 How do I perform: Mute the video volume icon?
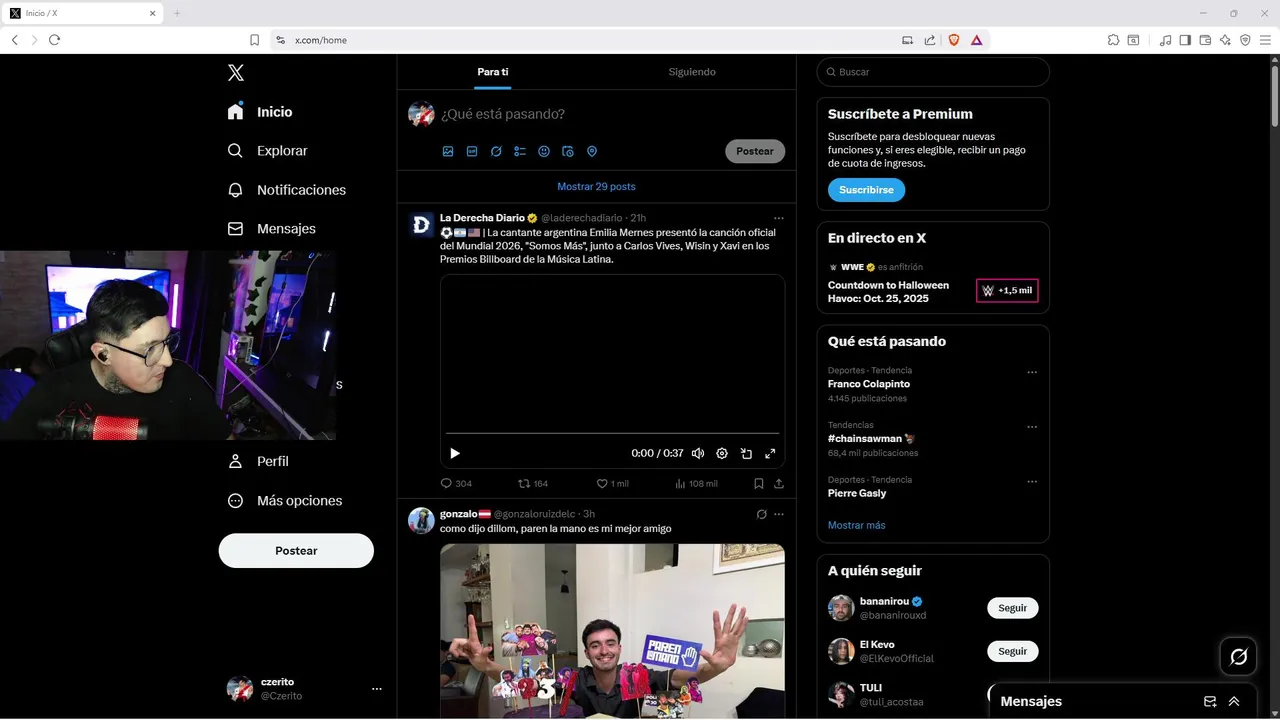coord(698,453)
